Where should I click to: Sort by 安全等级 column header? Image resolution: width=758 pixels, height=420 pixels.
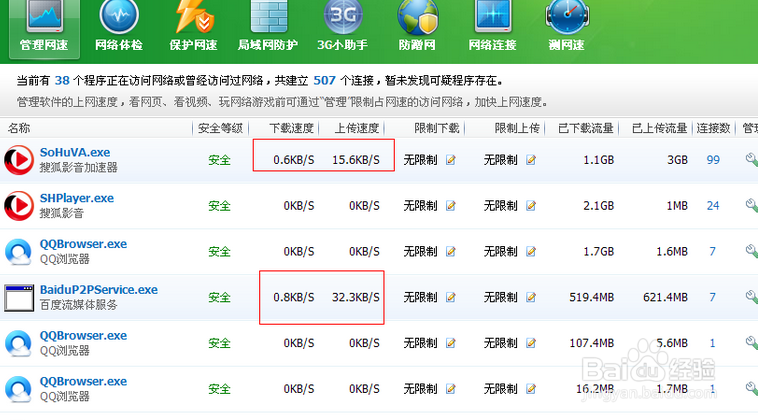pos(220,128)
